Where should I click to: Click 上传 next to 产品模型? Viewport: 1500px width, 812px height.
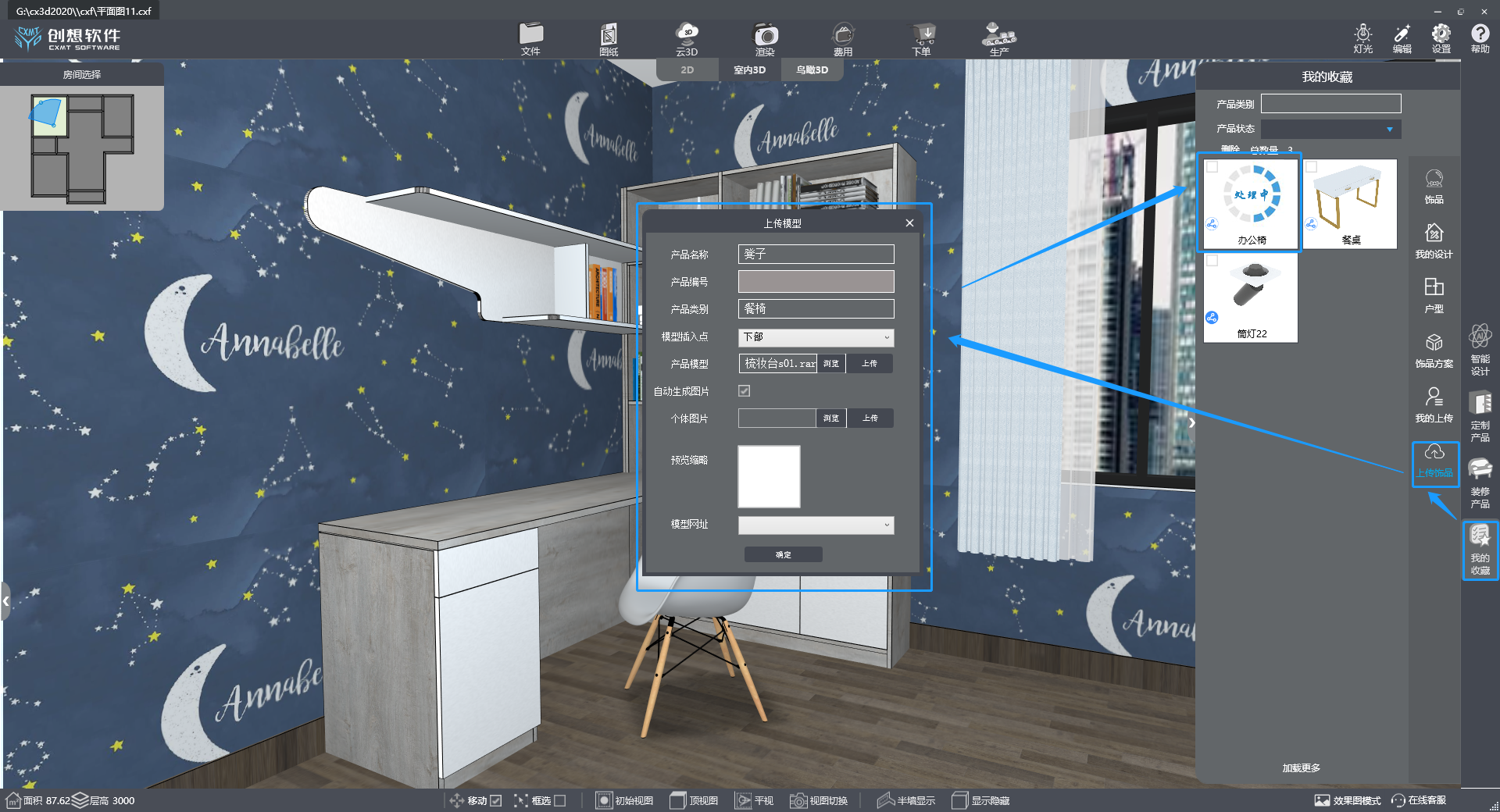(870, 363)
